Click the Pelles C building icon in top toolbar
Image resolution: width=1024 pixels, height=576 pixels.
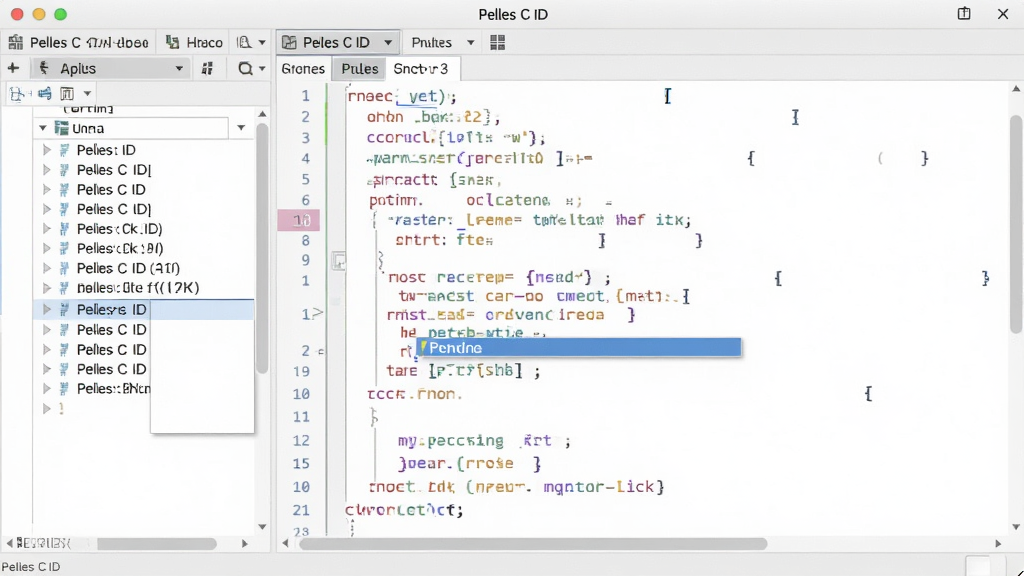pyautogui.click(x=16, y=42)
